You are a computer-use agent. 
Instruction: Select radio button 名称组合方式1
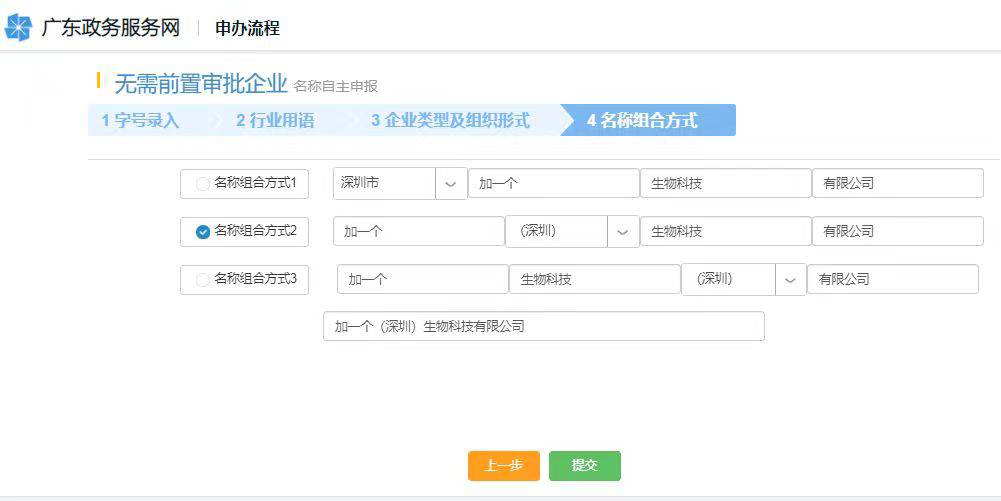pos(203,184)
